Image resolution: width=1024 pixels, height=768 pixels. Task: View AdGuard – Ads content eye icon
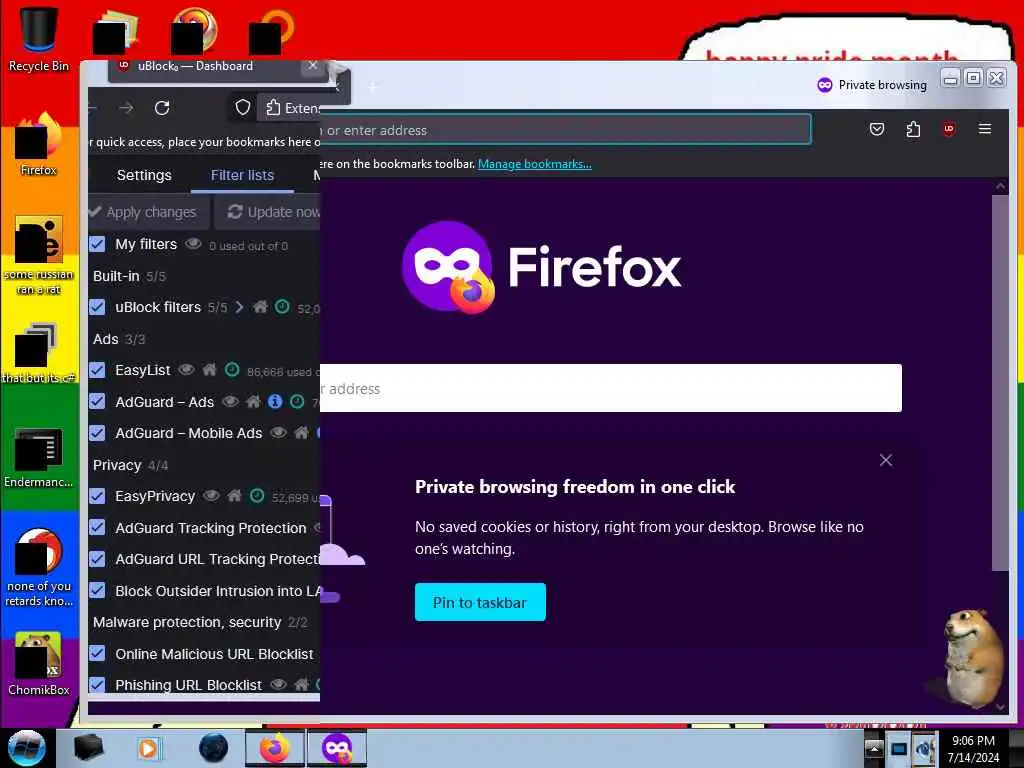[x=230, y=402]
